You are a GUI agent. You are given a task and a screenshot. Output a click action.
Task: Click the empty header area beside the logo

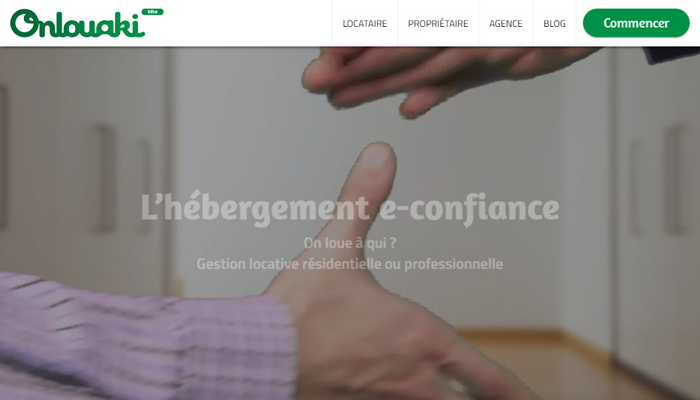coord(248,23)
